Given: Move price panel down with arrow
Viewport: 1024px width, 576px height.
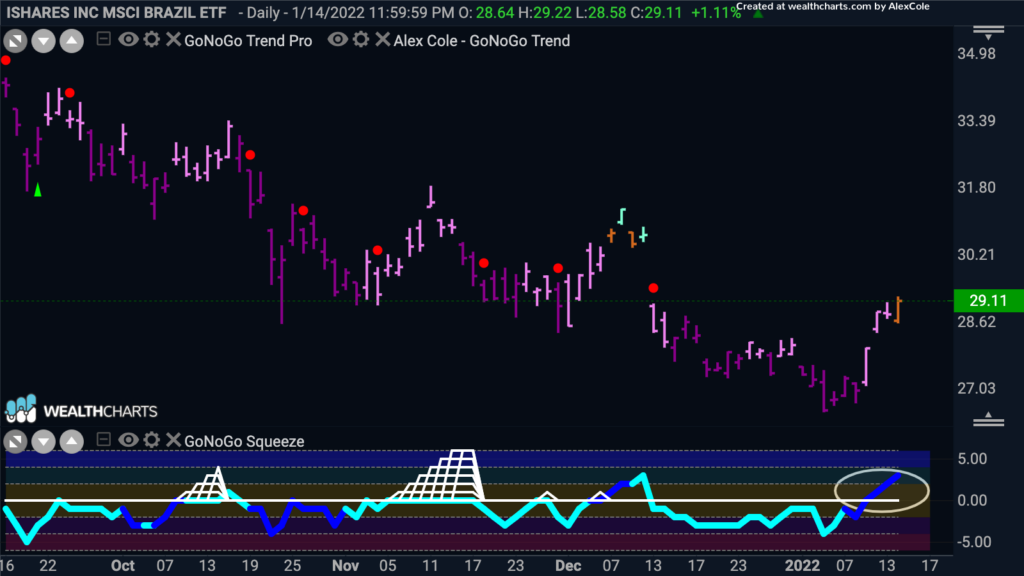Looking at the screenshot, I should point(43,42).
